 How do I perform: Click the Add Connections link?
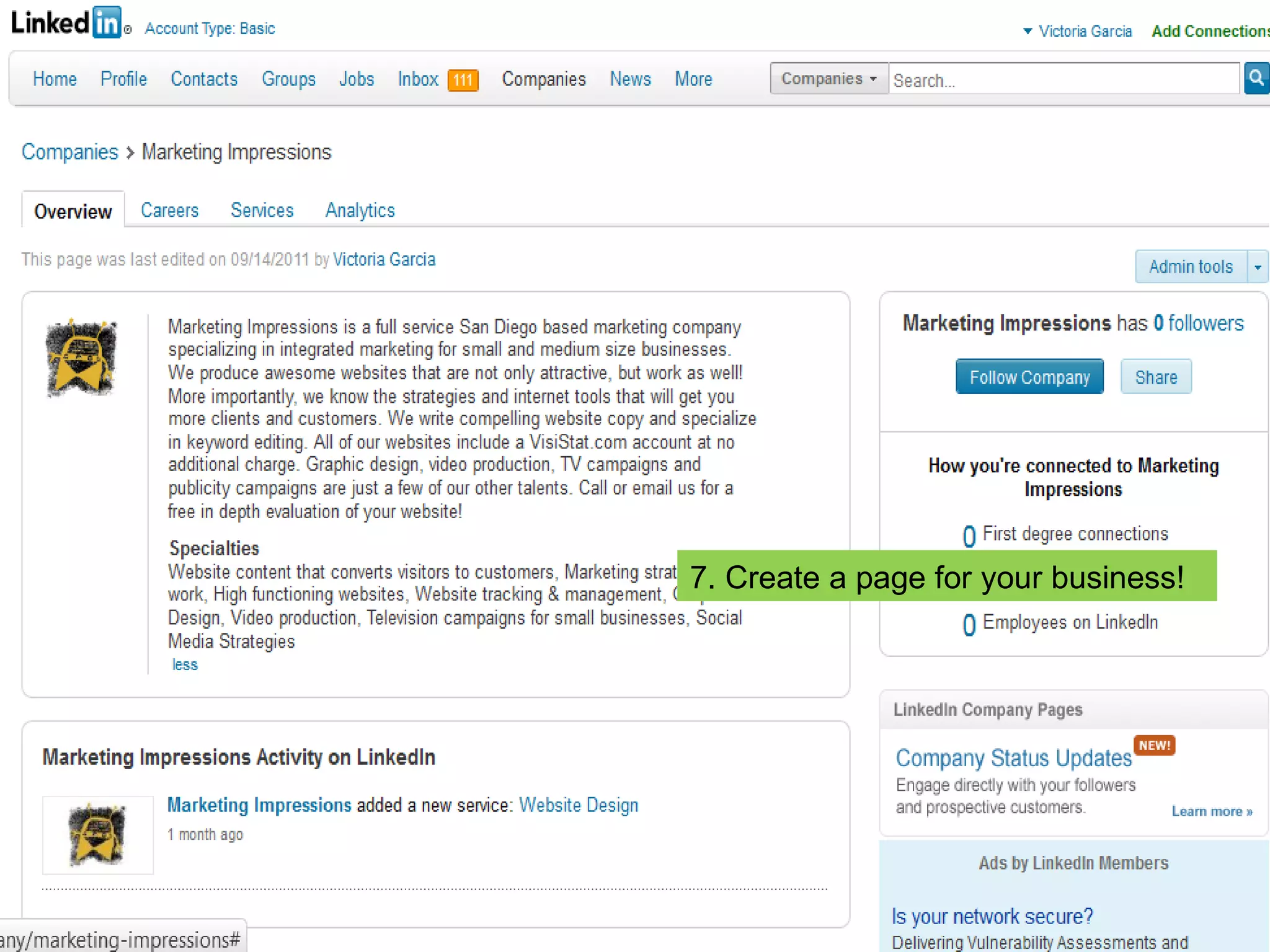tap(1210, 31)
